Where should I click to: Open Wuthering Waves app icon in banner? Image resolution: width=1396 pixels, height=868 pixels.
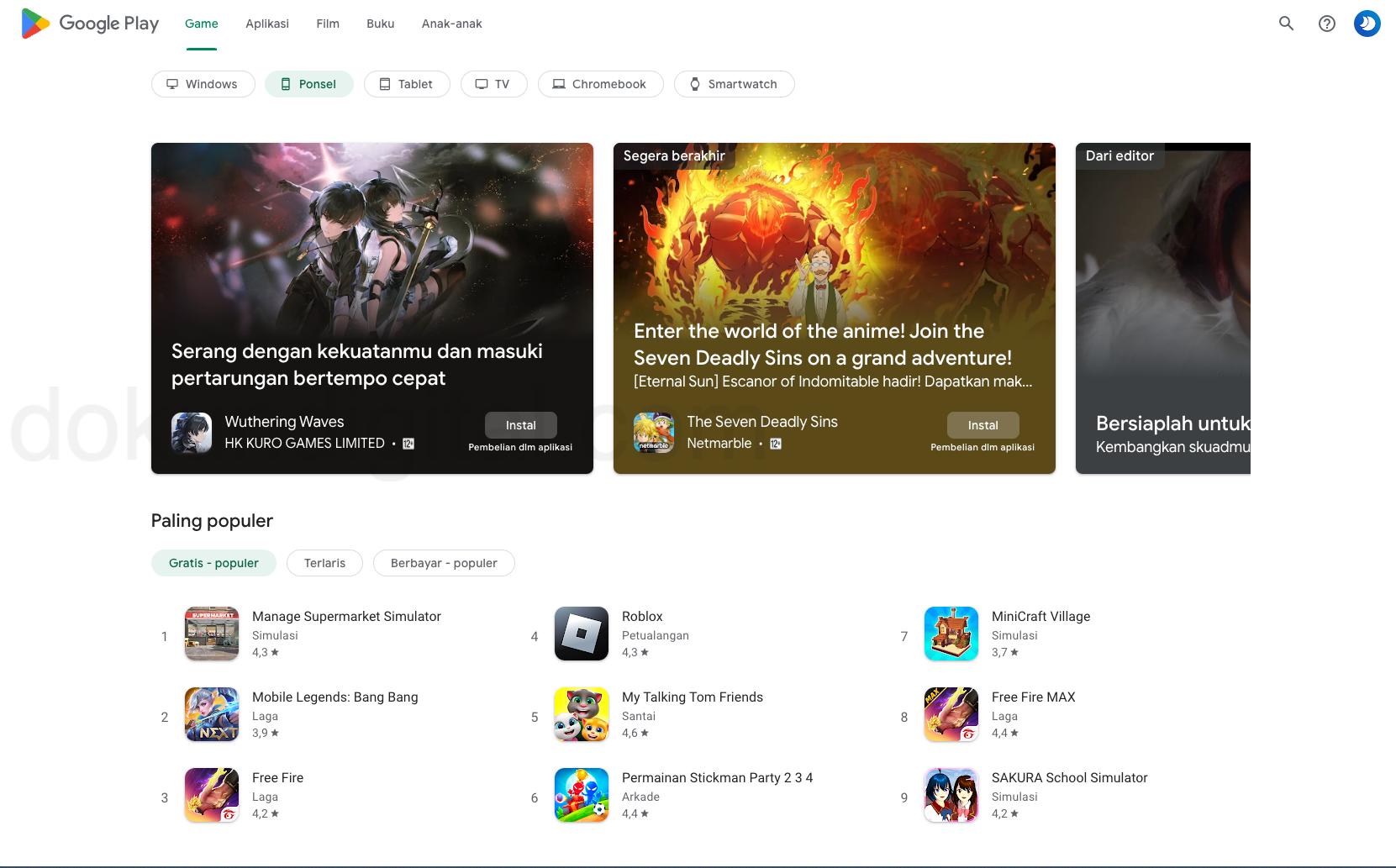pos(192,433)
